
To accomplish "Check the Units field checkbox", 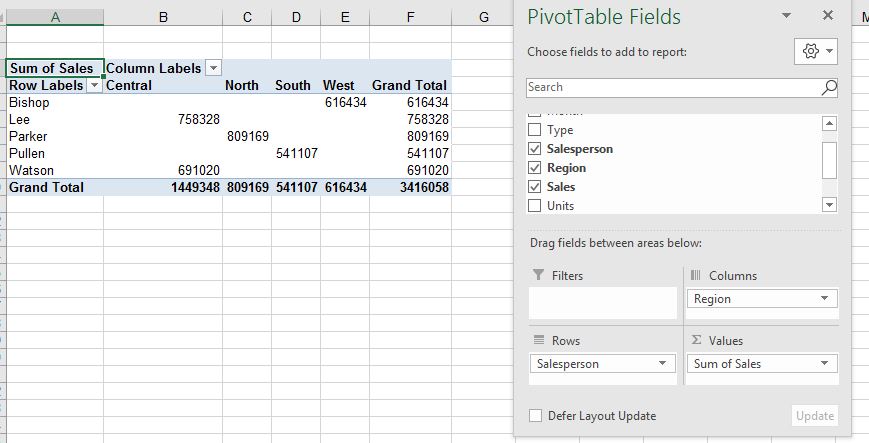I will pos(535,206).
